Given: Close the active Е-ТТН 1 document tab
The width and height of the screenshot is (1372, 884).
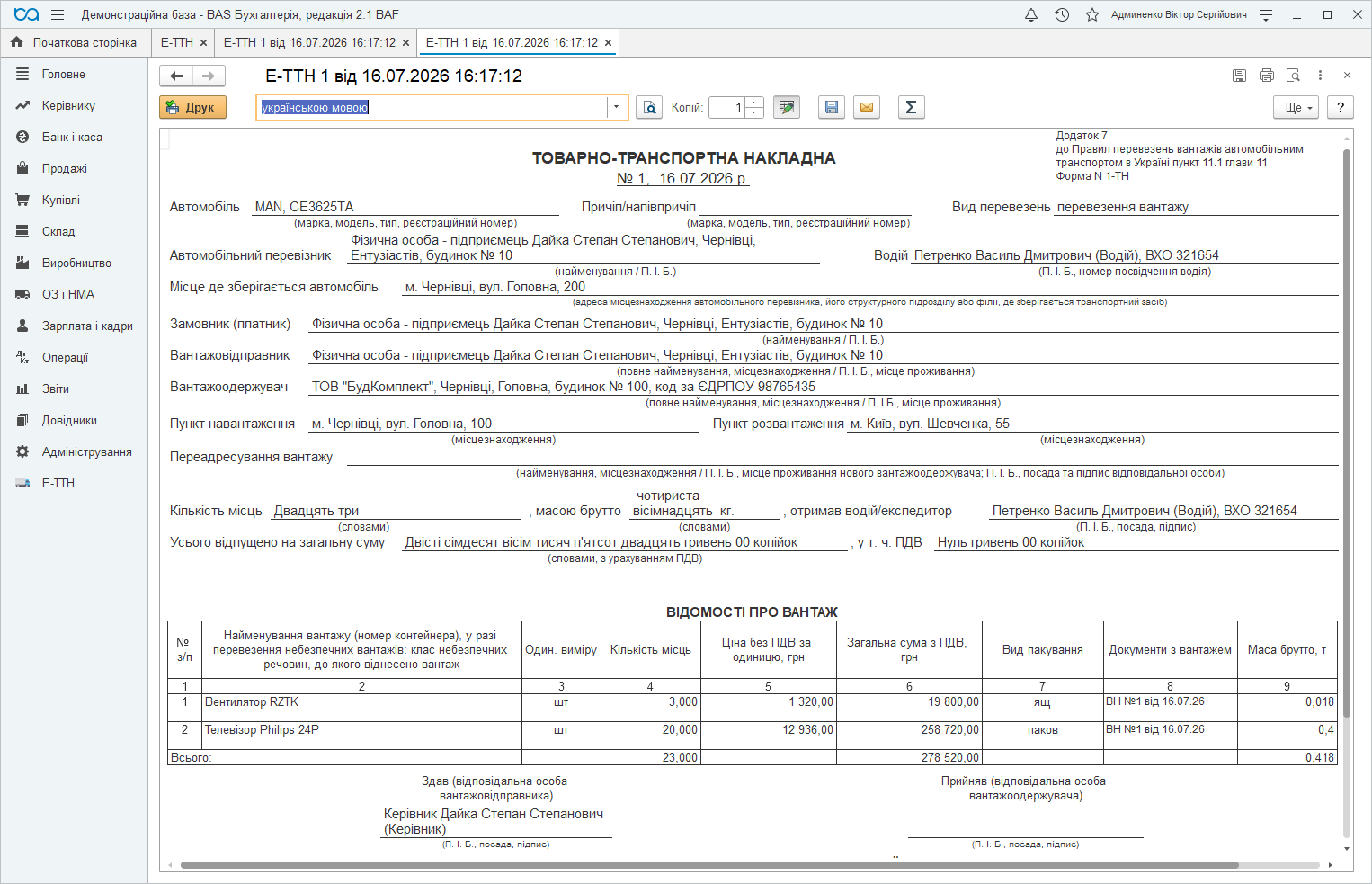Looking at the screenshot, I should [x=609, y=42].
